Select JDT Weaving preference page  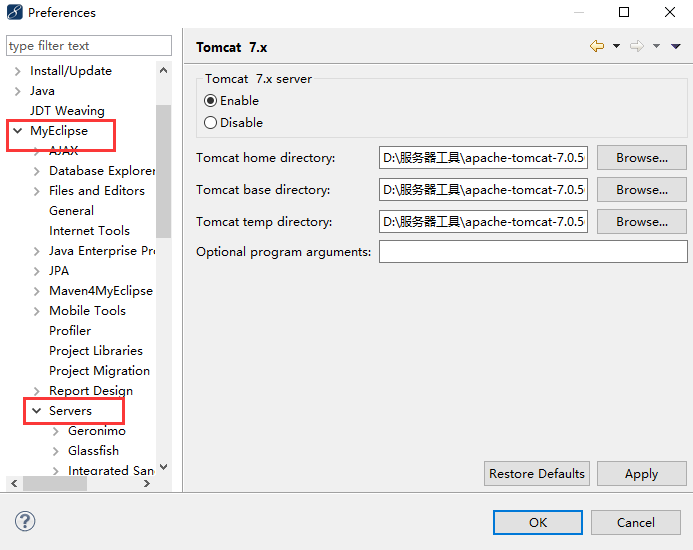pyautogui.click(x=67, y=111)
